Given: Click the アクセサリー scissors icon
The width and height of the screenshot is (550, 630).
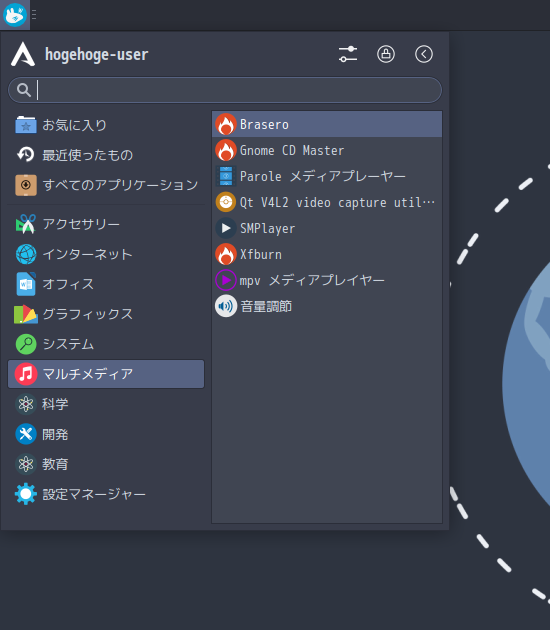Looking at the screenshot, I should tap(26, 224).
